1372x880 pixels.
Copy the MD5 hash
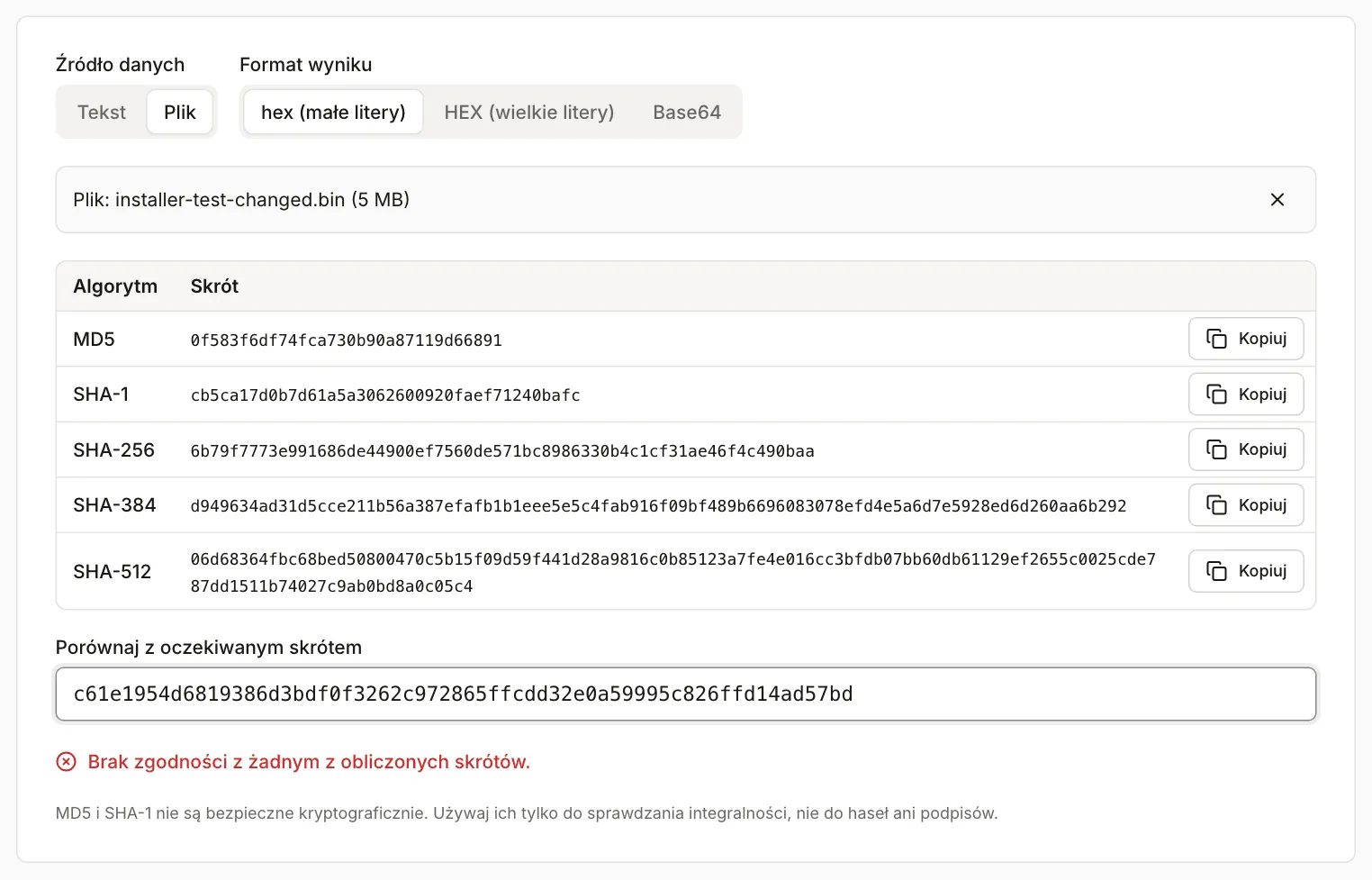1246,339
